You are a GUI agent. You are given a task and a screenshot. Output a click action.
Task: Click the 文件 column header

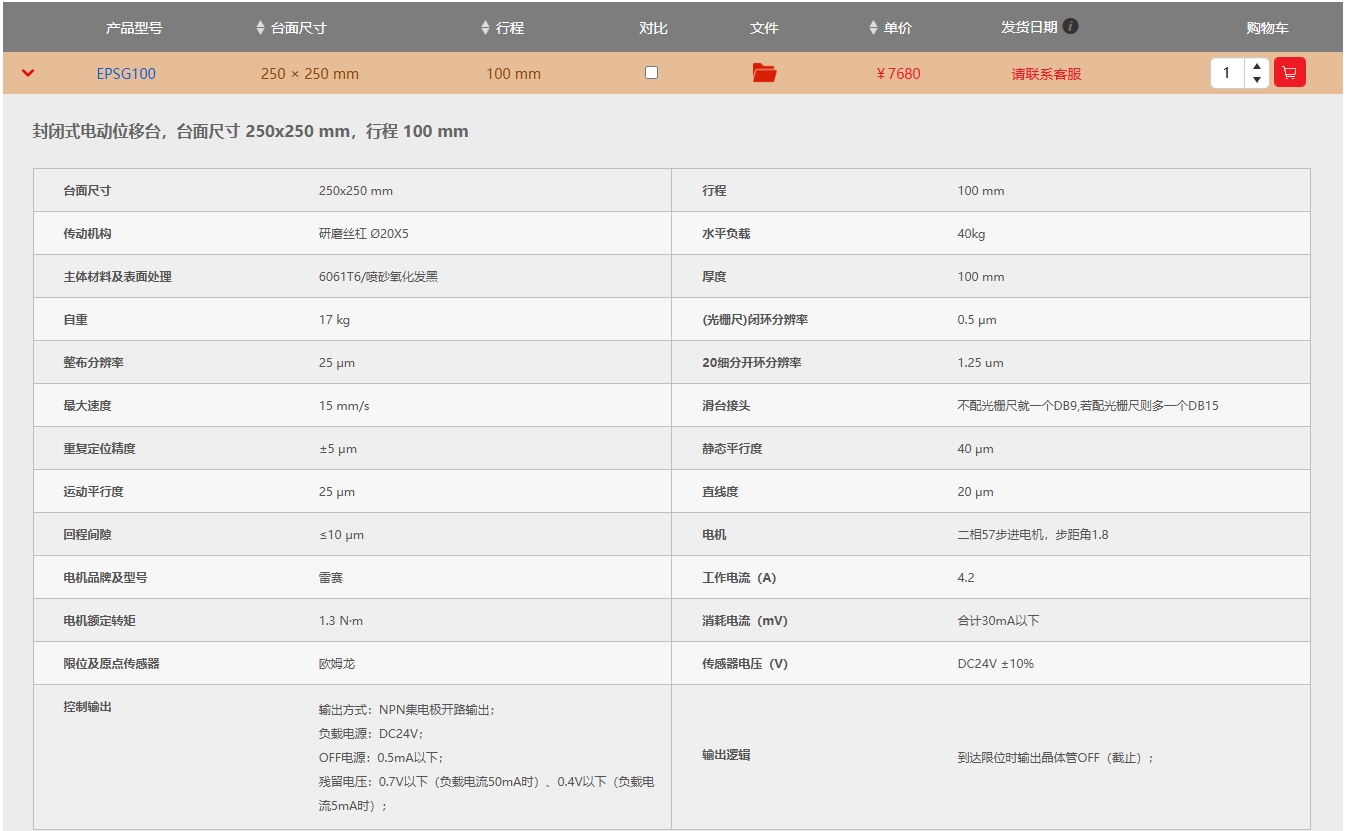[764, 28]
